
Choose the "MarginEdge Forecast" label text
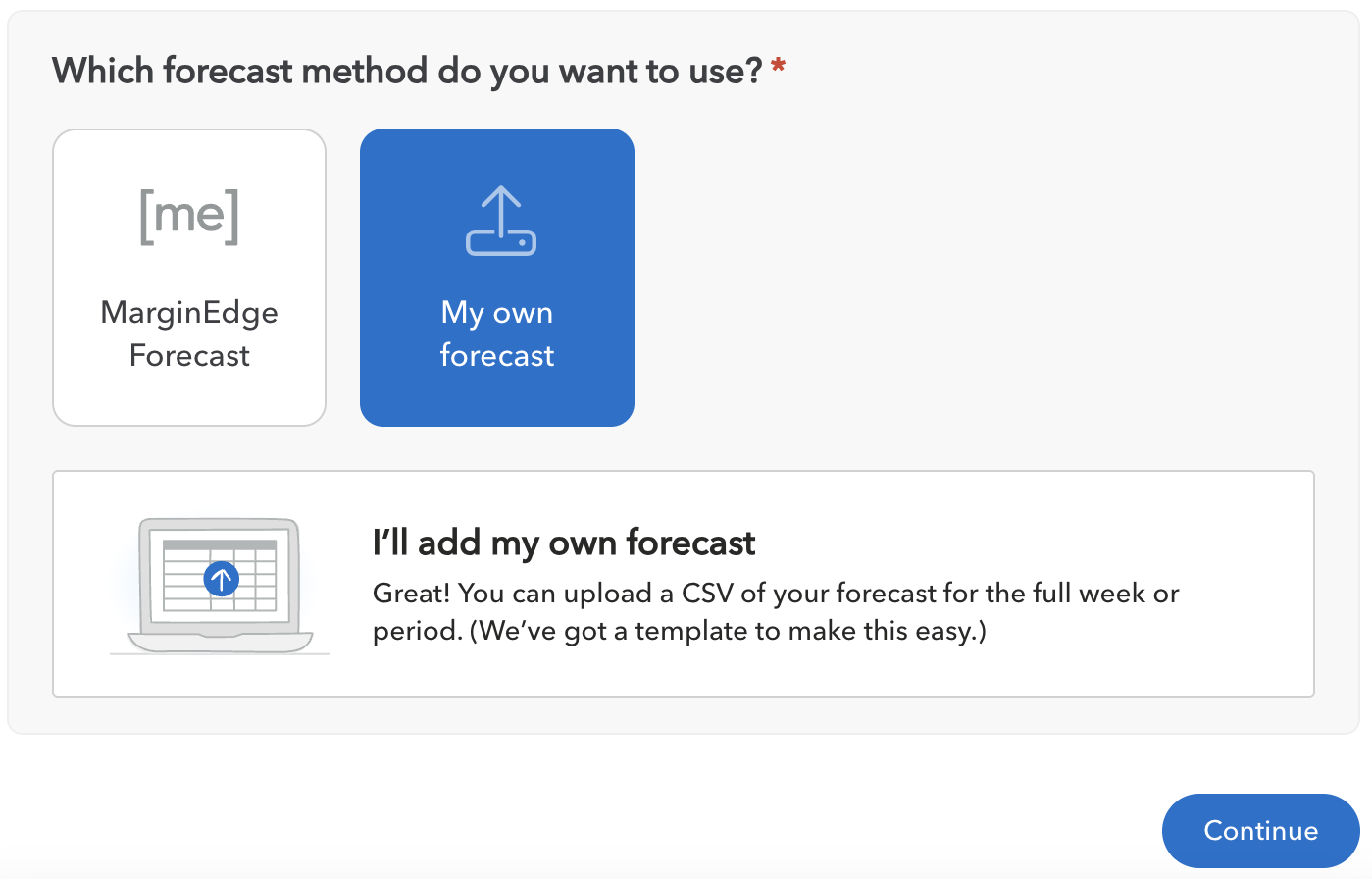(189, 334)
